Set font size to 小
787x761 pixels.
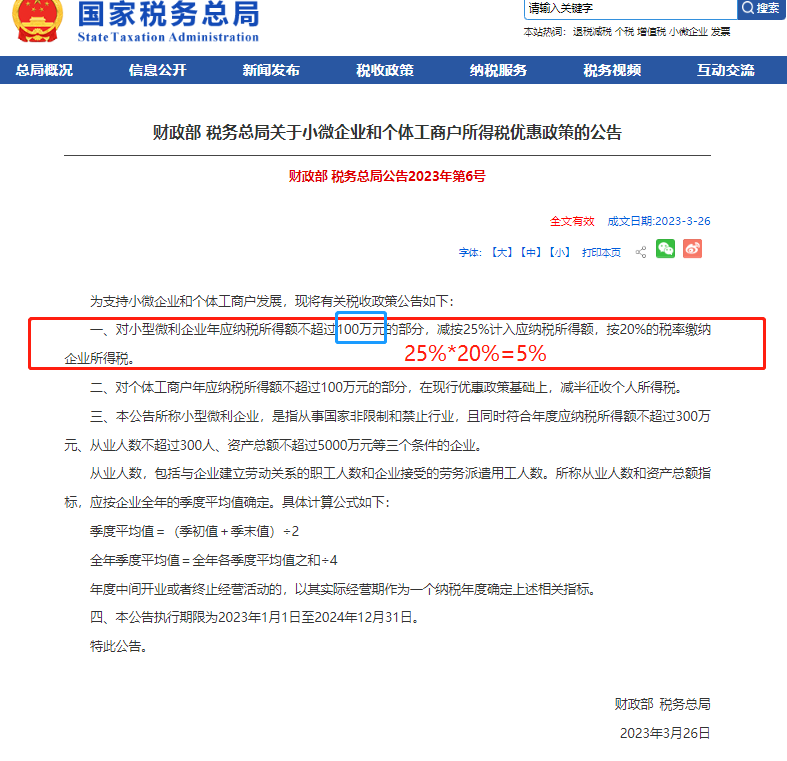click(559, 252)
